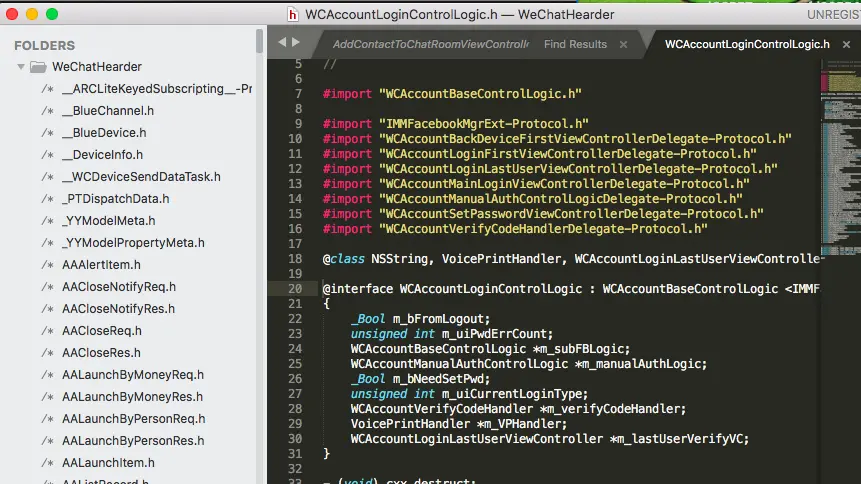Place cursor on WCAccountBaseControlLogic.h import line
861x484 pixels.
(x=452, y=94)
